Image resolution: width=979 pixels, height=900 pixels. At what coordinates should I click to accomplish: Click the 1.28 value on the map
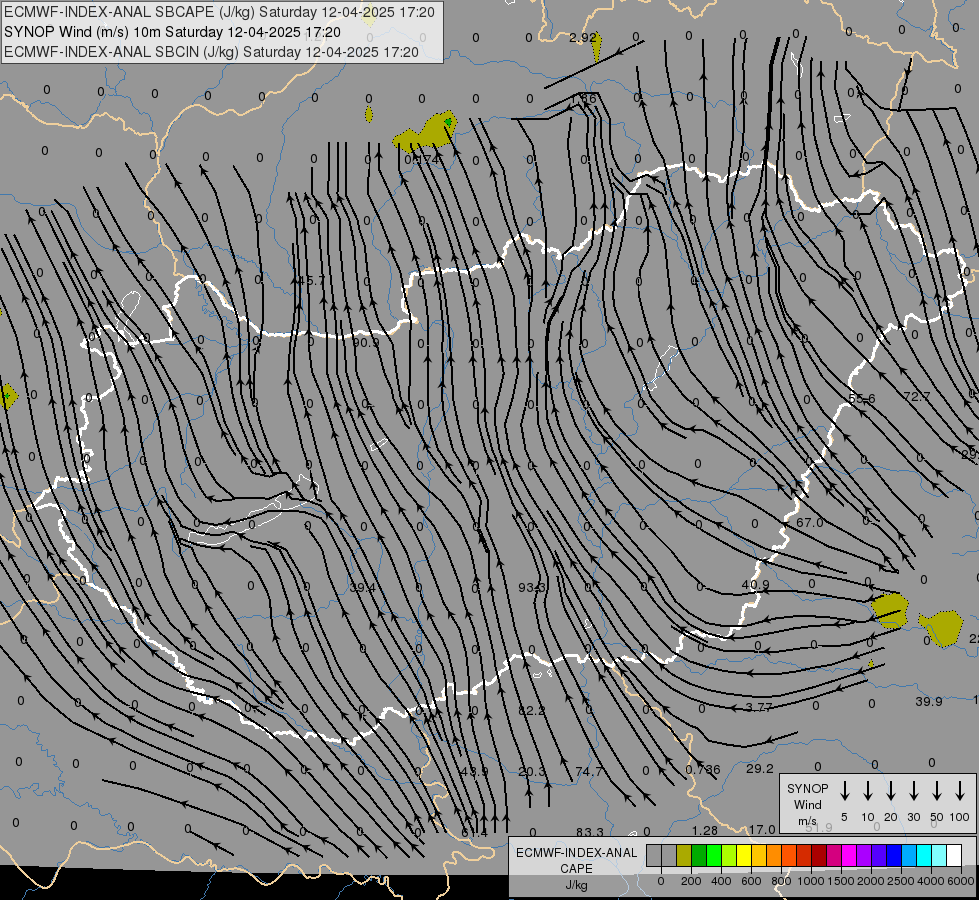click(705, 831)
